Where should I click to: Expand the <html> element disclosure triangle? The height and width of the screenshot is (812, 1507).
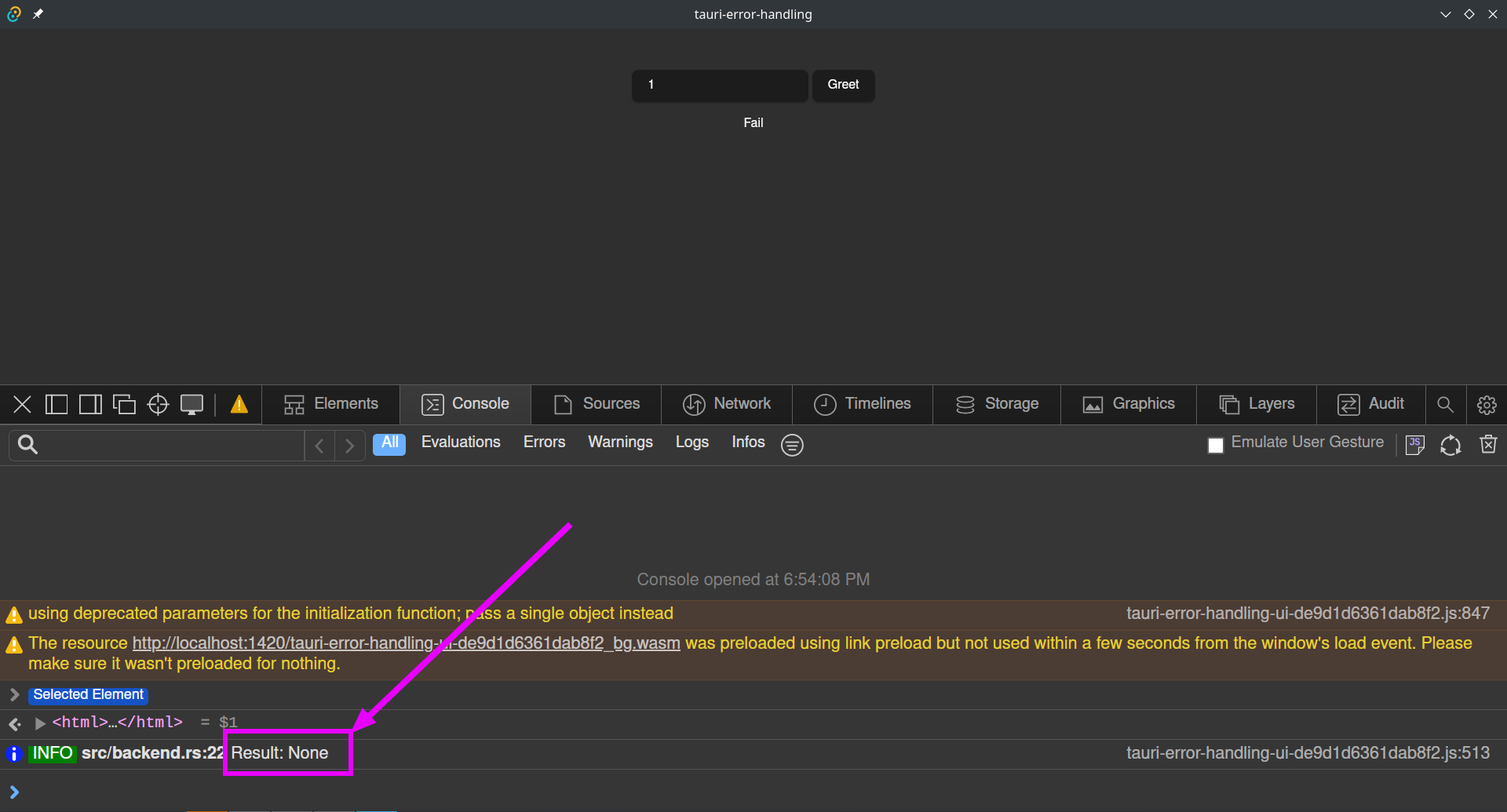(x=40, y=723)
